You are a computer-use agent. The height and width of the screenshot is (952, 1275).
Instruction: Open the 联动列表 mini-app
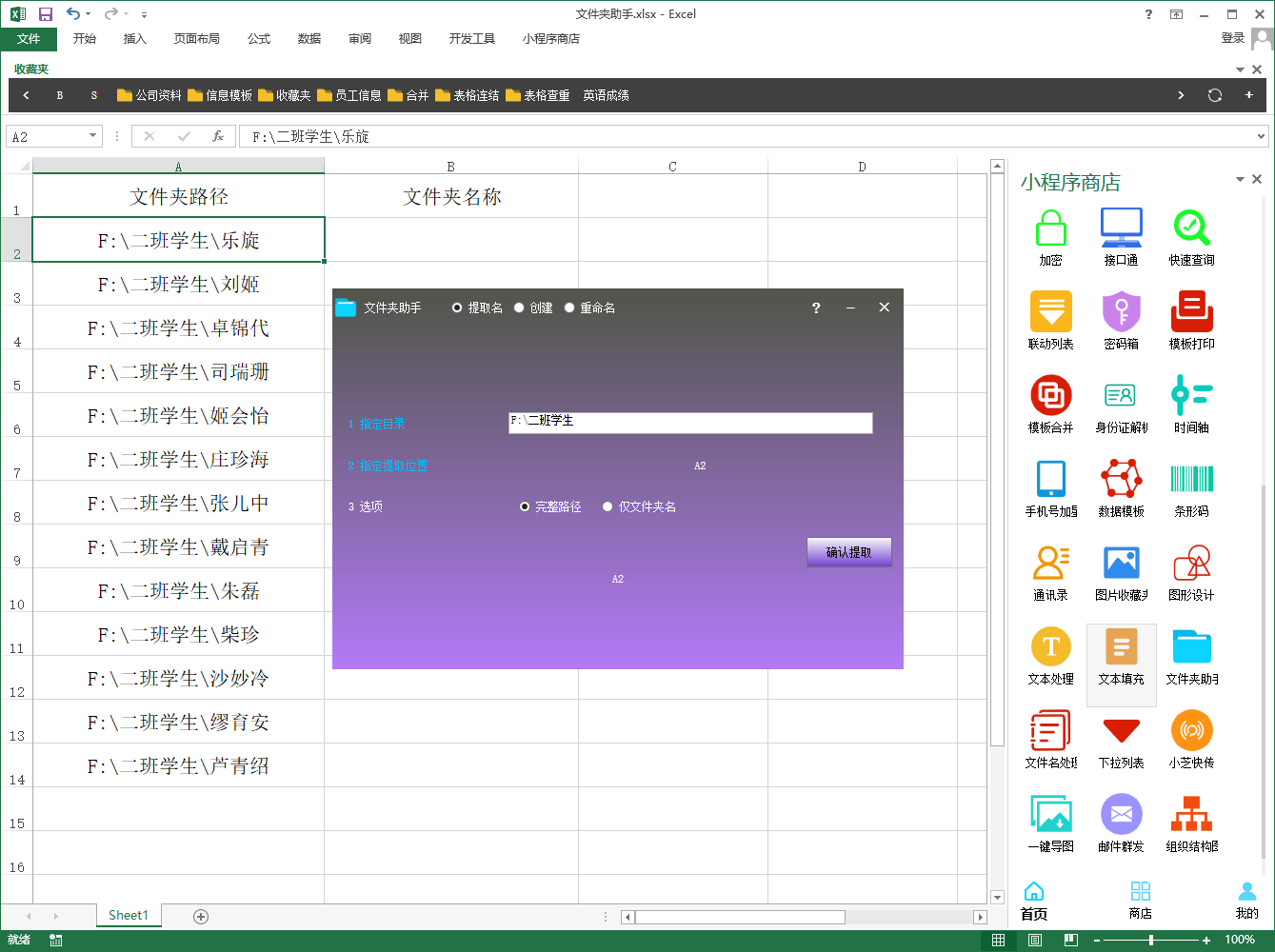[1050, 321]
